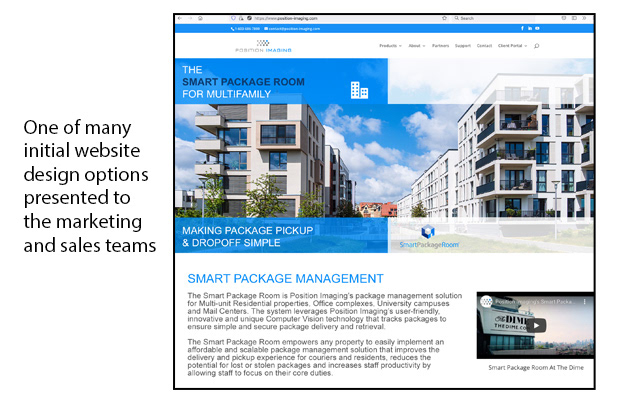Viewport: 620px width, 403px height.
Task: Open the Pocket save icon in toolbar
Action: point(564,18)
